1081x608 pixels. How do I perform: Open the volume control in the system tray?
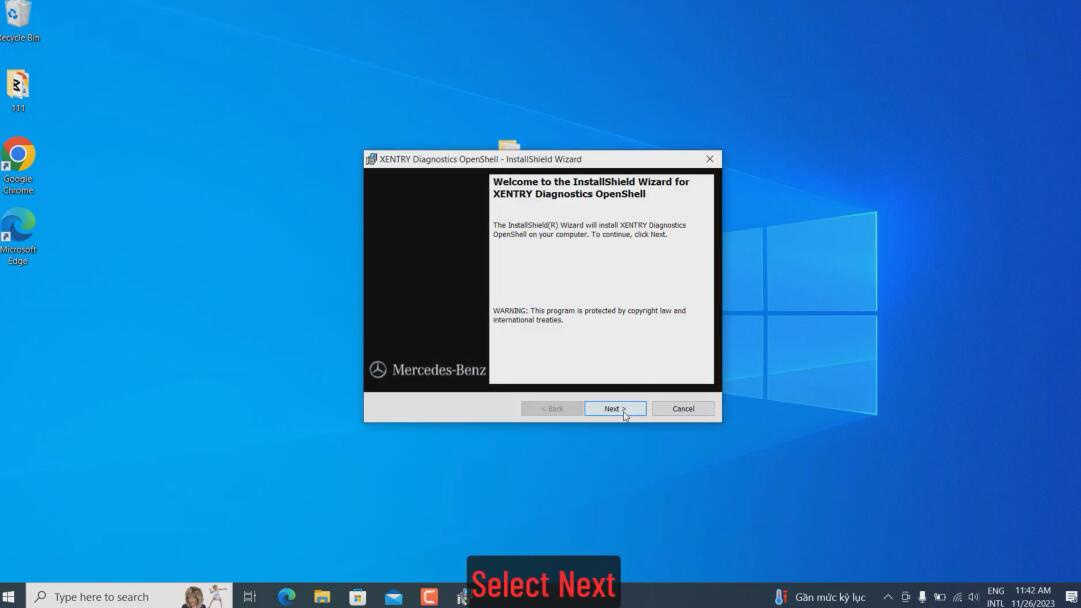[973, 597]
